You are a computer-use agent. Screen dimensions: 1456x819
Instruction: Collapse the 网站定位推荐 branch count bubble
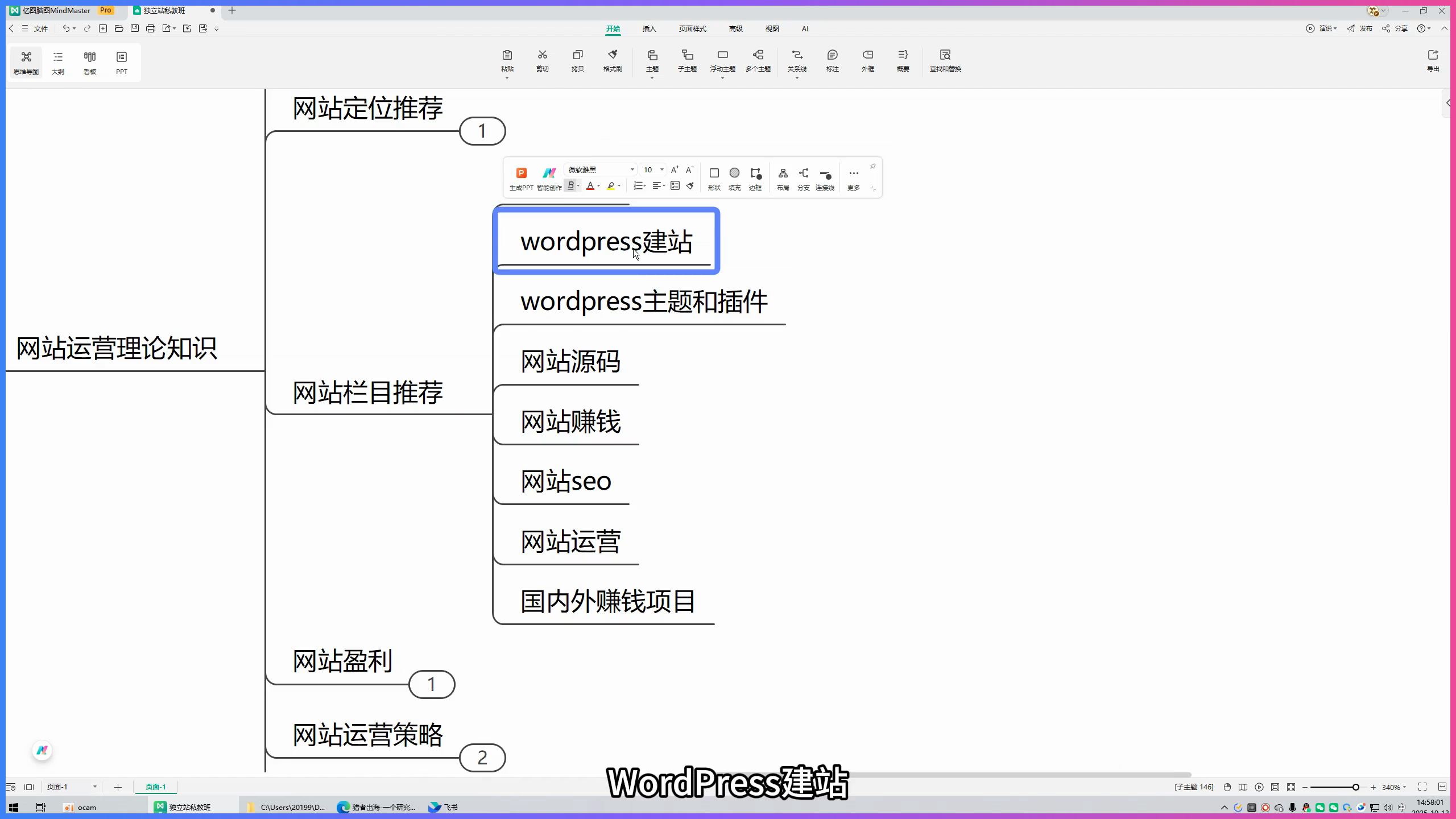[x=482, y=131]
